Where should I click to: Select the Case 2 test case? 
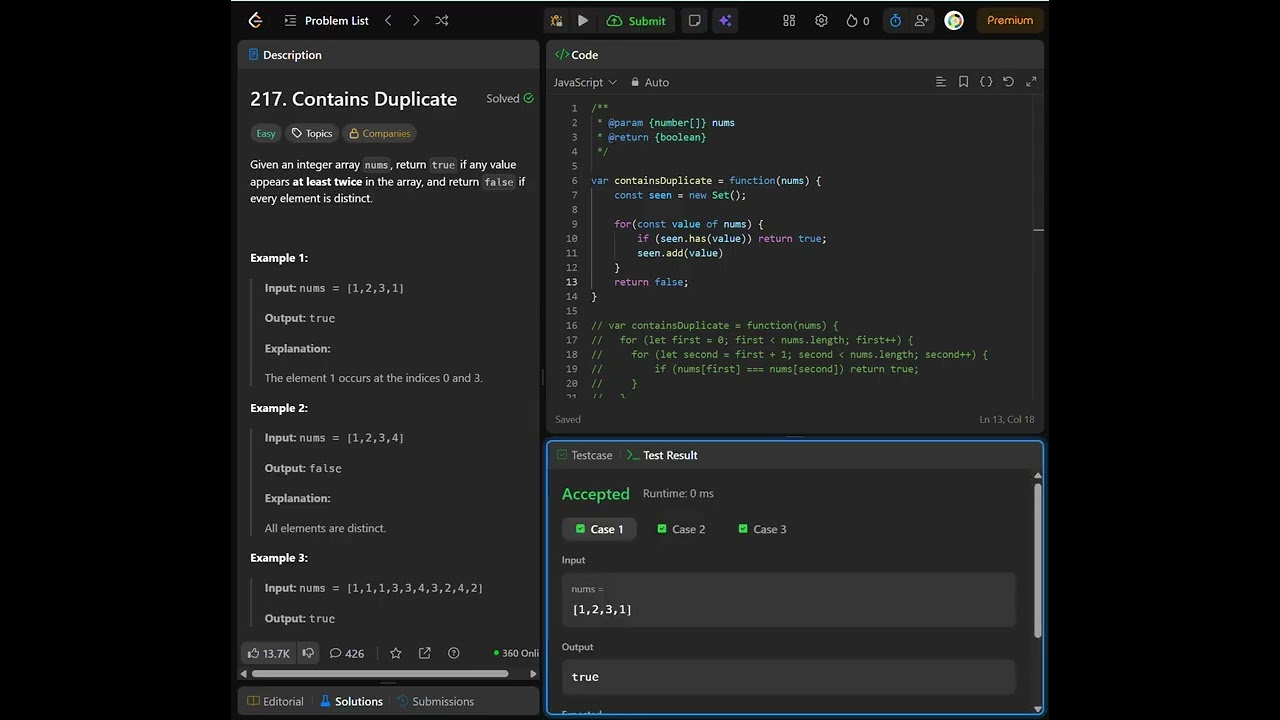coord(680,529)
